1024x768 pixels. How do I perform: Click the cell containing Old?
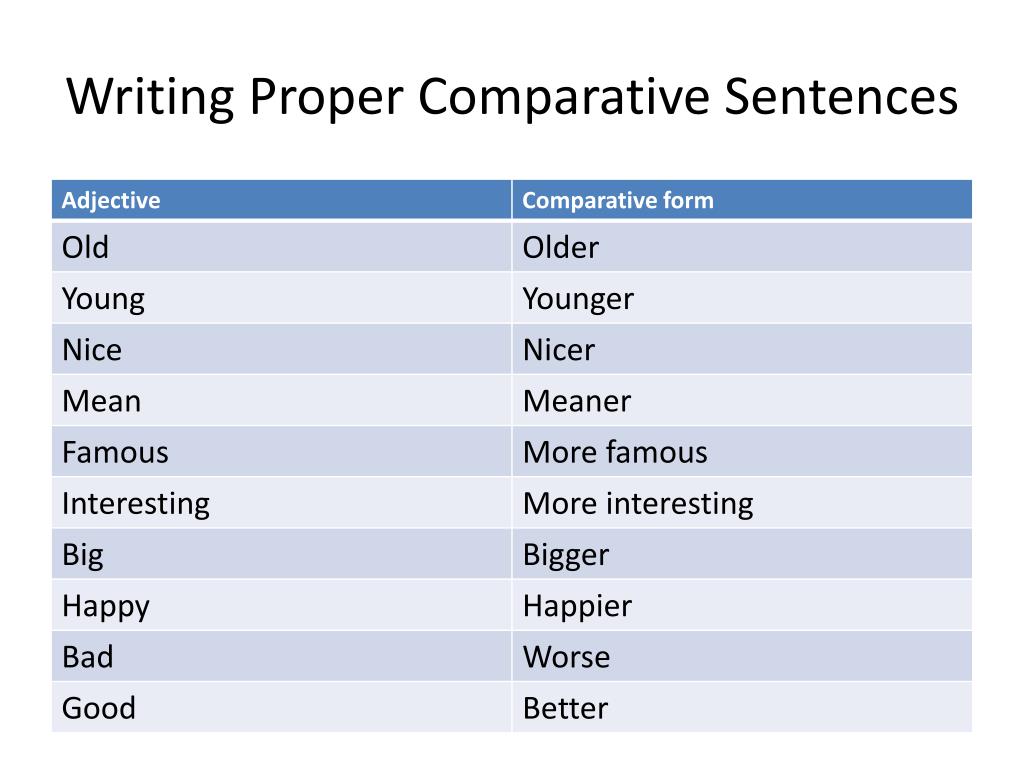(x=281, y=248)
